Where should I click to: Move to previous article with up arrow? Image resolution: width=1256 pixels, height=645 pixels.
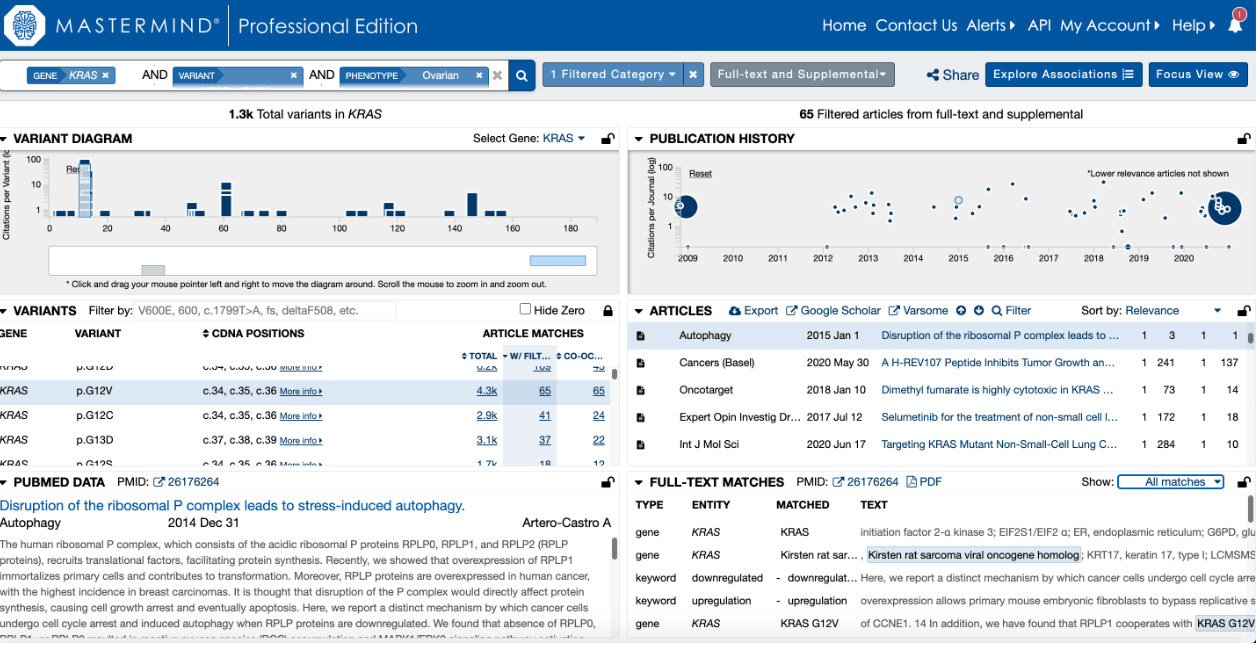tap(961, 311)
